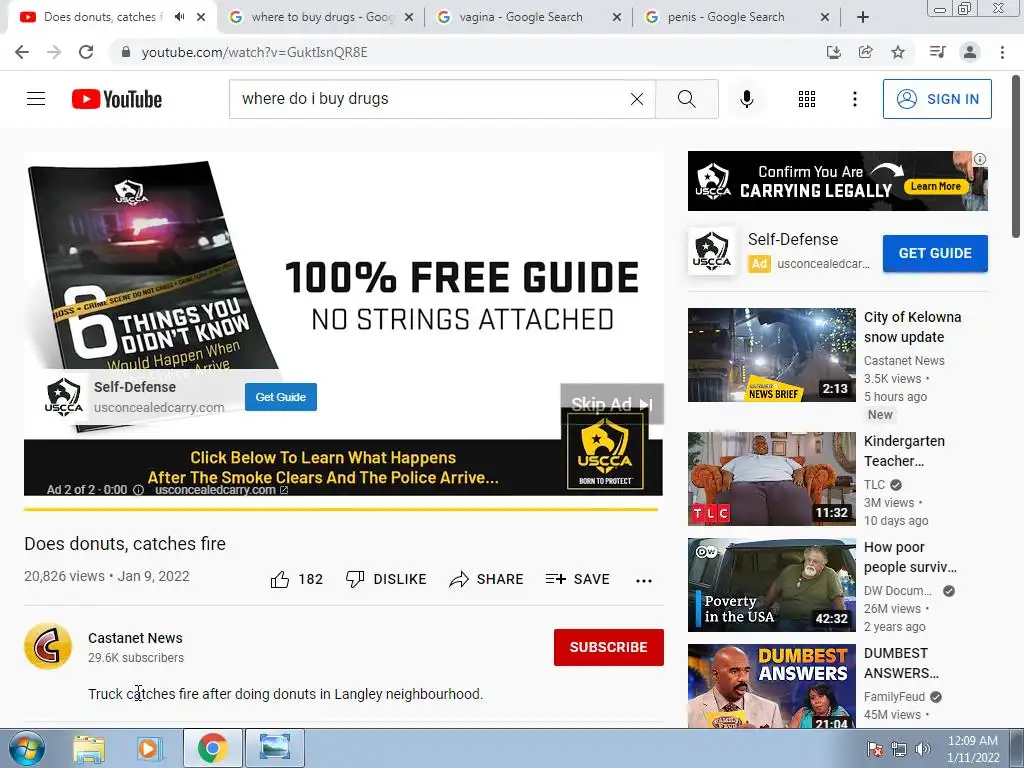Open Chrome media controls icon
Viewport: 1024px width, 768px height.
pyautogui.click(x=937, y=52)
